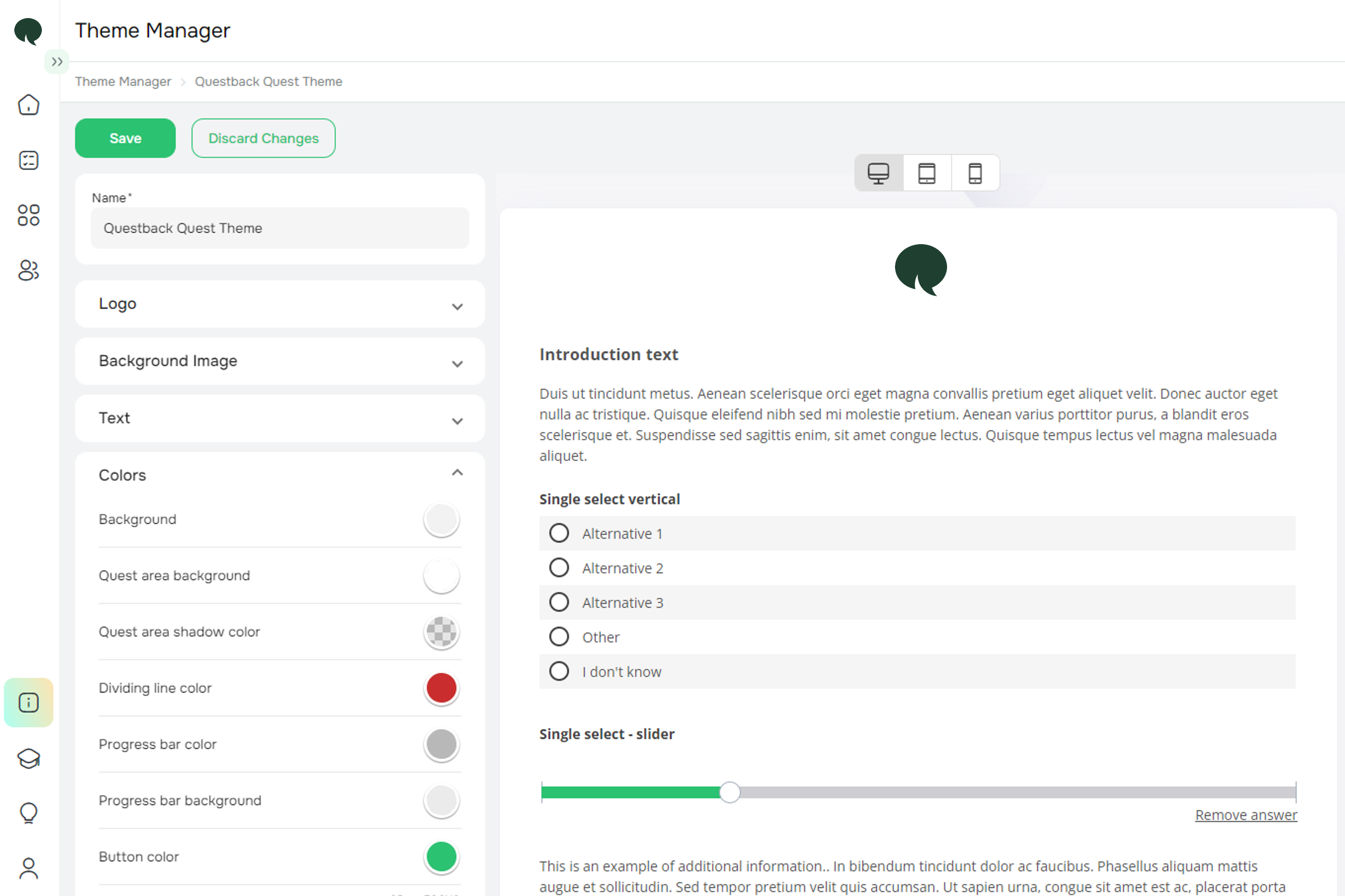Select the Alternative 2 radio button

click(559, 567)
